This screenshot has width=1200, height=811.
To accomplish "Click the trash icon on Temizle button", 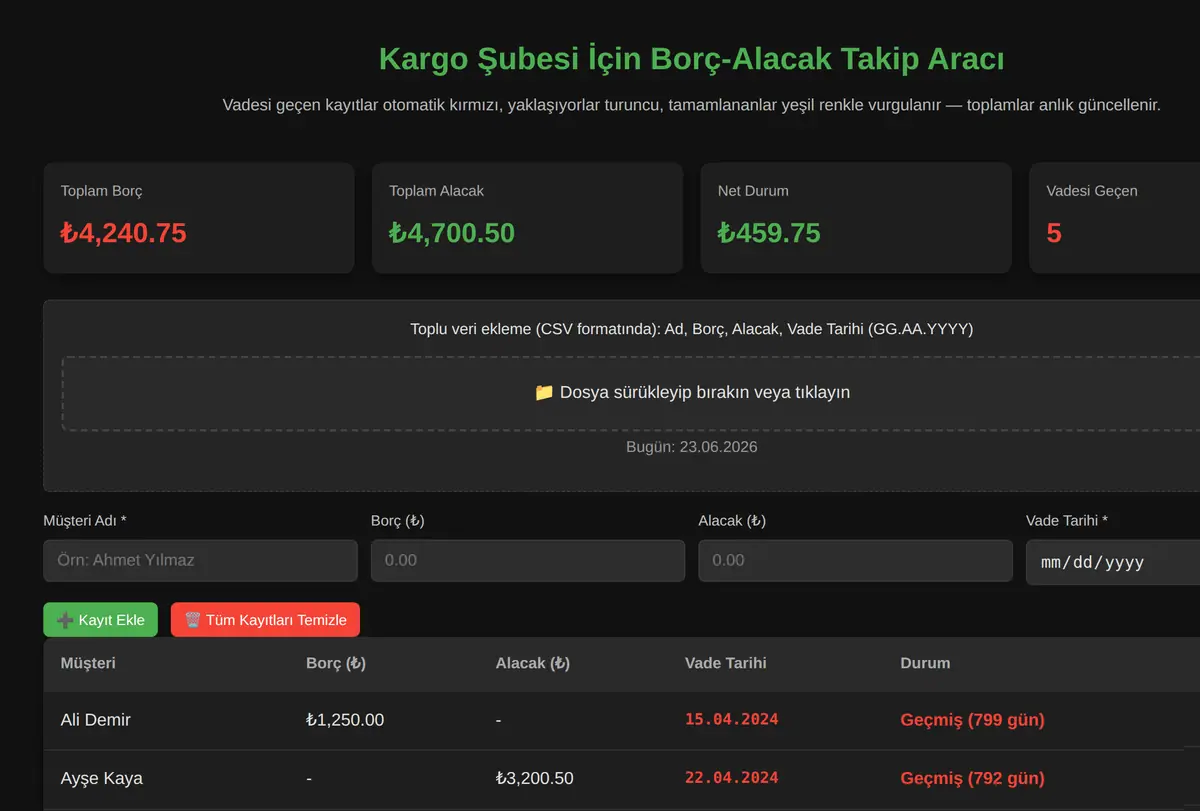I will point(193,620).
